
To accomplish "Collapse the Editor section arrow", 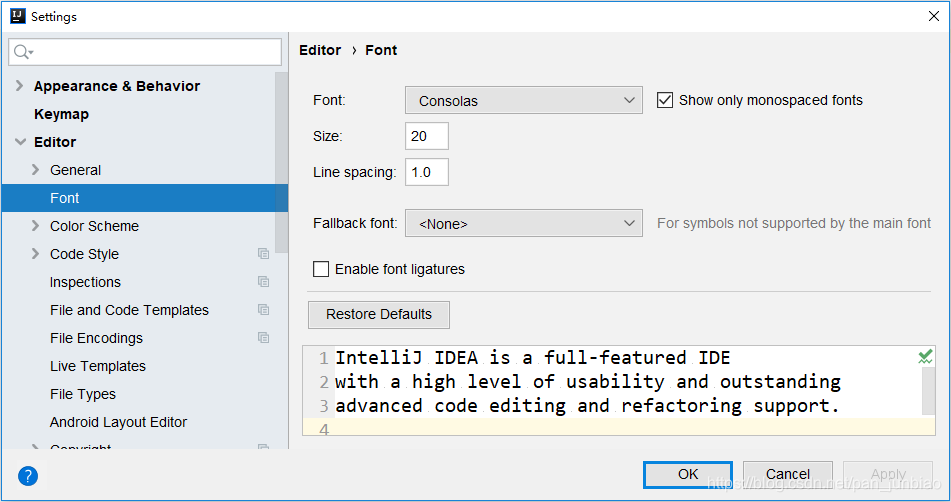I will 20,142.
